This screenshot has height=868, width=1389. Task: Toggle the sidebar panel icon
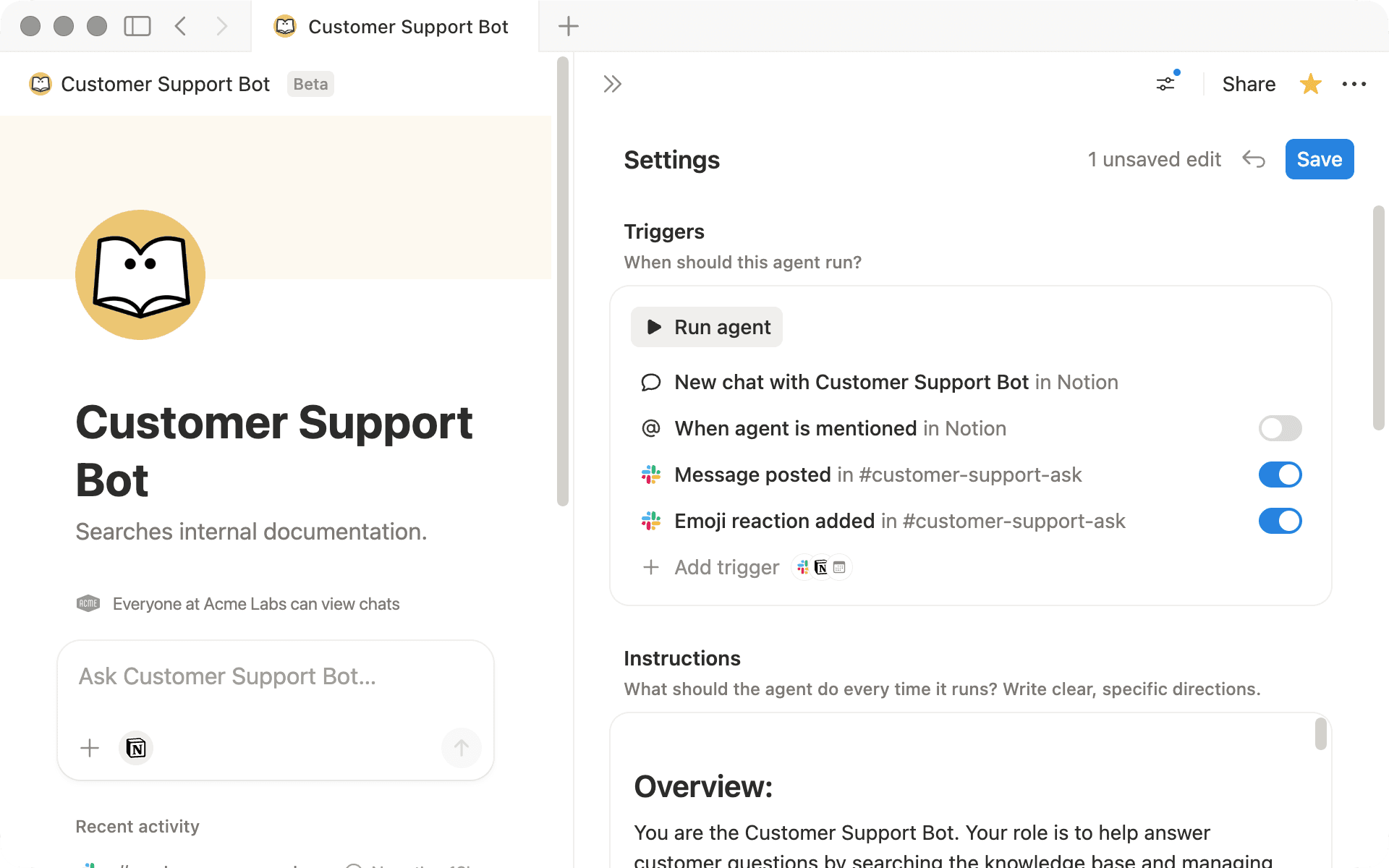pos(137,26)
